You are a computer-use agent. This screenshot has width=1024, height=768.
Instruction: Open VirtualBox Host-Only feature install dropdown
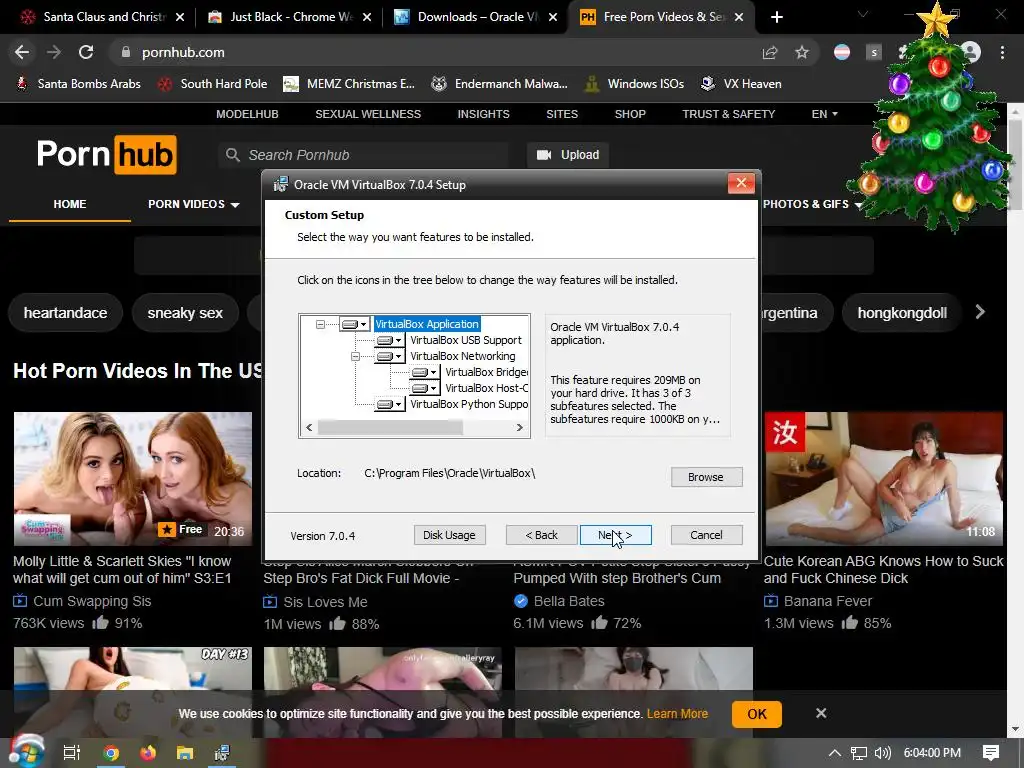[x=424, y=388]
